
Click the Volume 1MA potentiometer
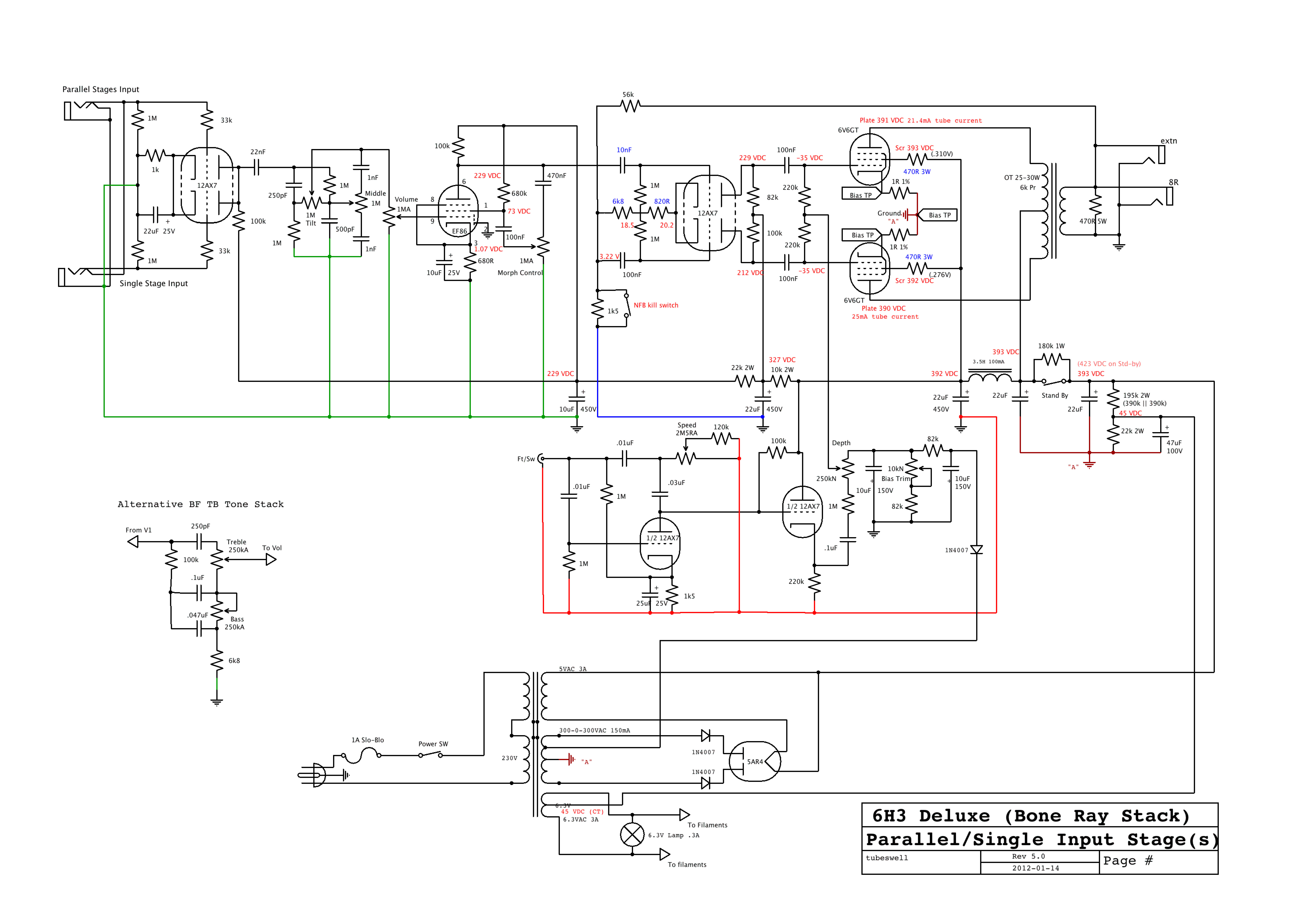[x=389, y=217]
